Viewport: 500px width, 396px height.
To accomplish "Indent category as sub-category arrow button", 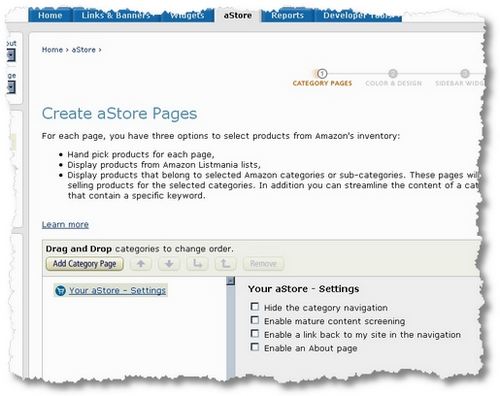I will pyautogui.click(x=197, y=264).
